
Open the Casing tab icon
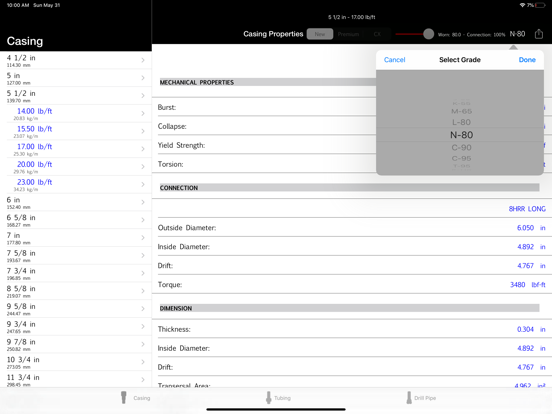124,397
